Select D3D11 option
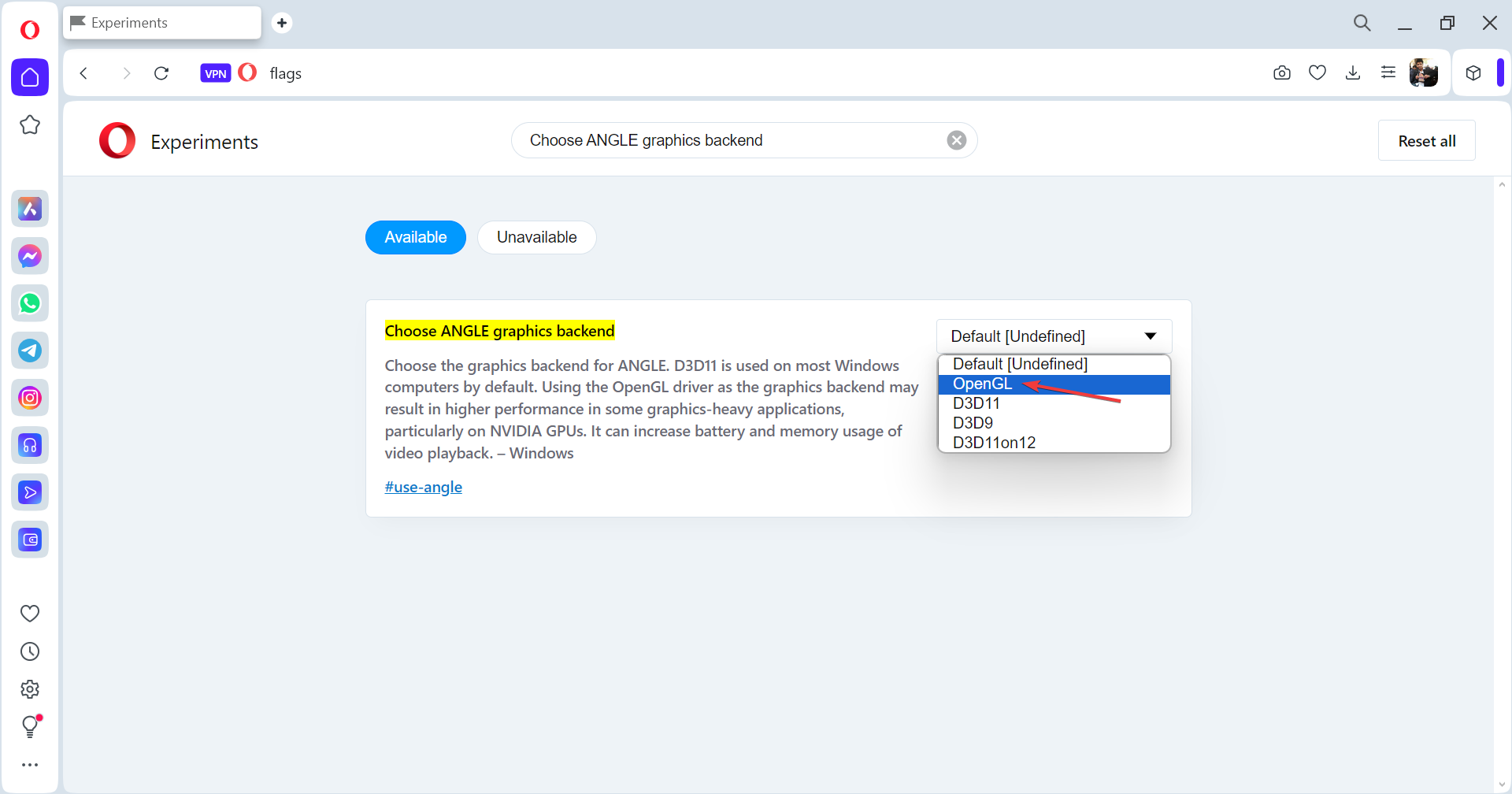Screen dimensions: 1512x794 coord(1054,403)
